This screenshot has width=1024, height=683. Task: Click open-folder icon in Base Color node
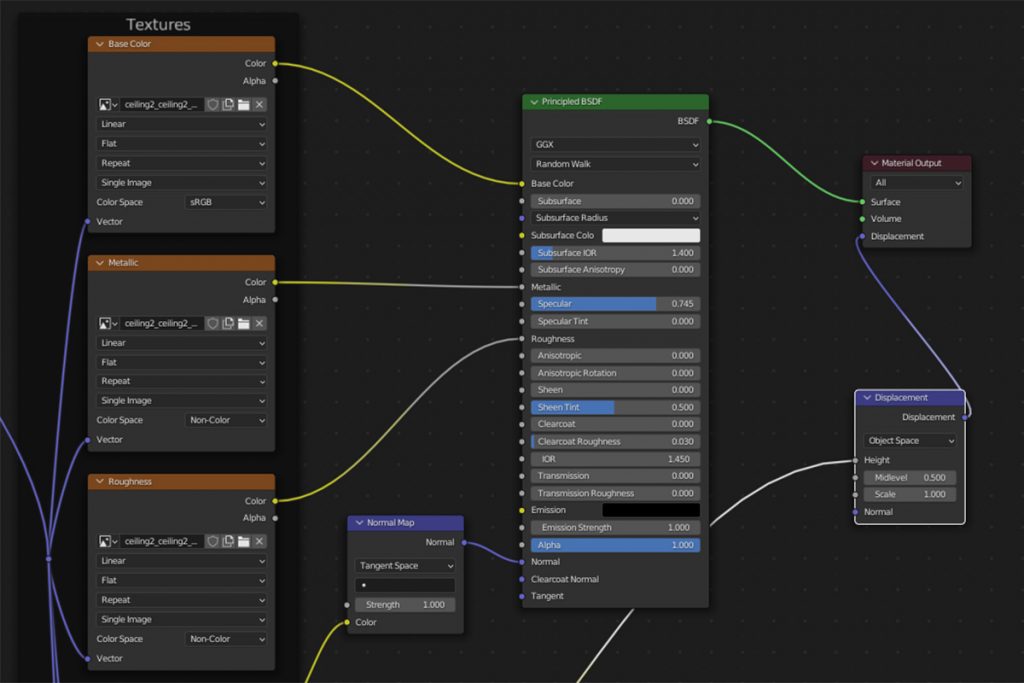coord(244,105)
